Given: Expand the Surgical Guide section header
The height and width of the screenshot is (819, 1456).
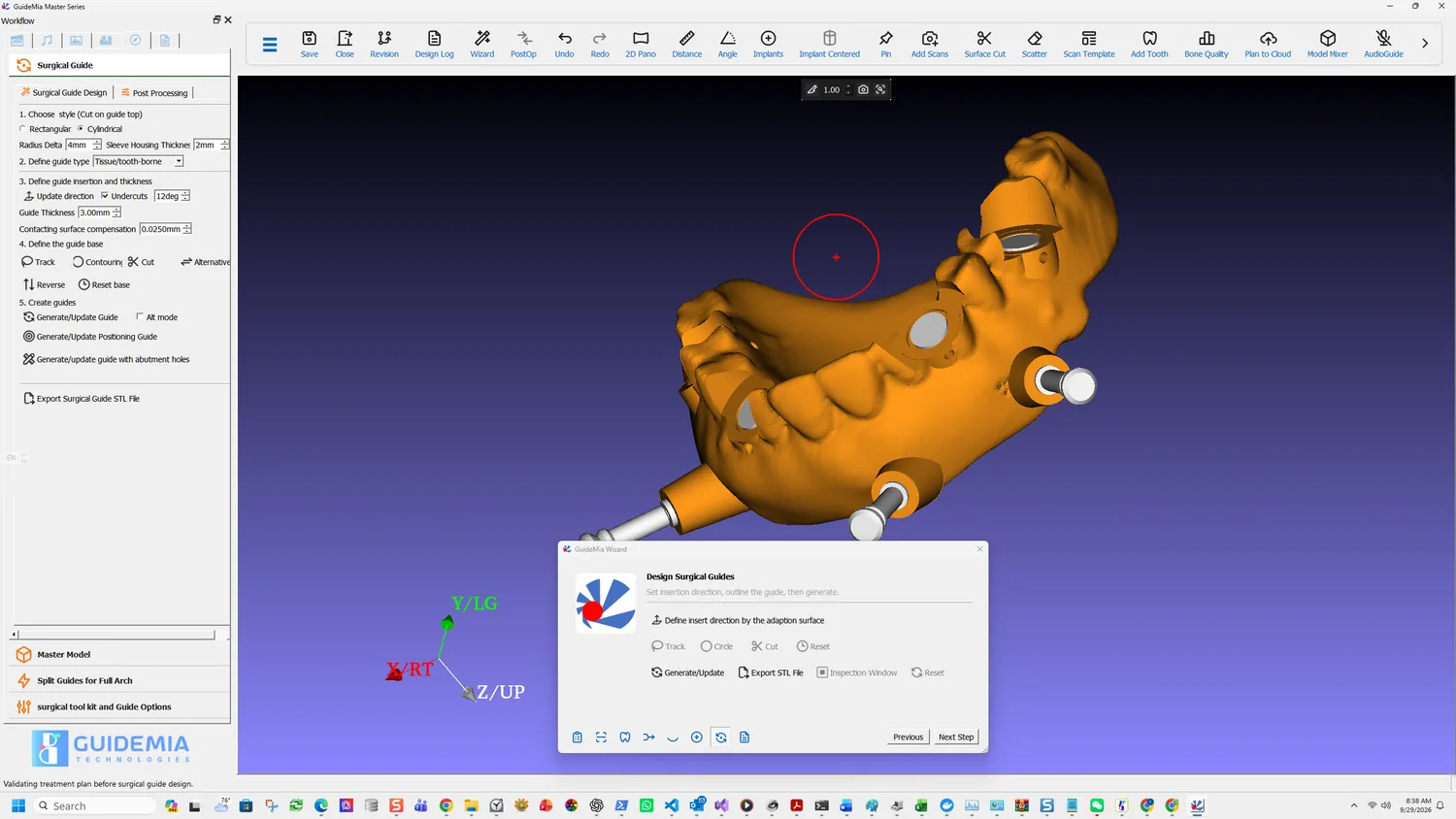Looking at the screenshot, I should click(120, 65).
